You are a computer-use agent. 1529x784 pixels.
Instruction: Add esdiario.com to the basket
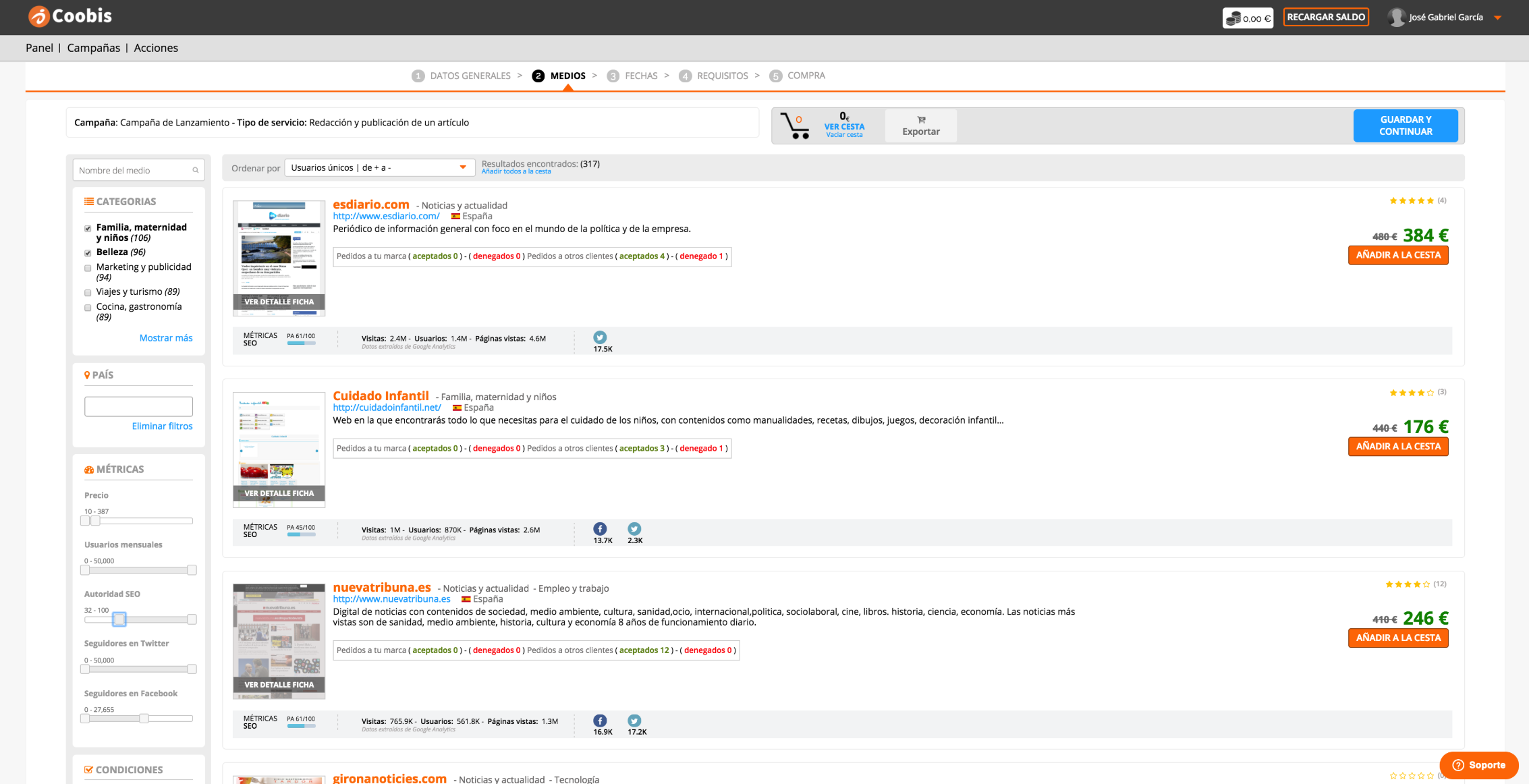1397,255
